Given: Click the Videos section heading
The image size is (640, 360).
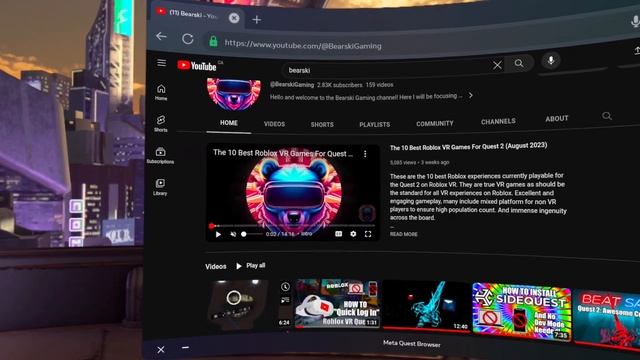Looking at the screenshot, I should 216,267.
